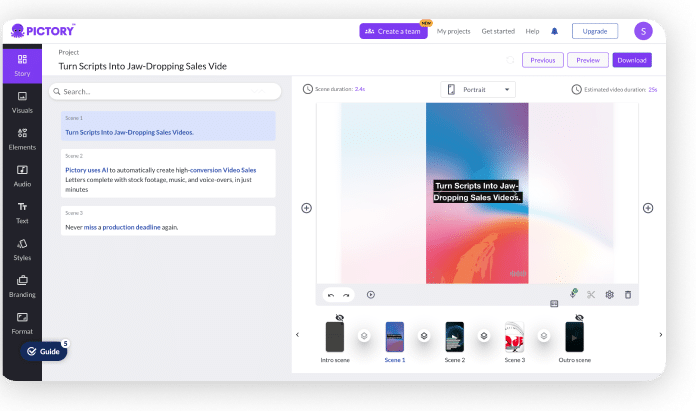Image resolution: width=696 pixels, height=411 pixels.
Task: Click the undo arrow
Action: click(331, 295)
